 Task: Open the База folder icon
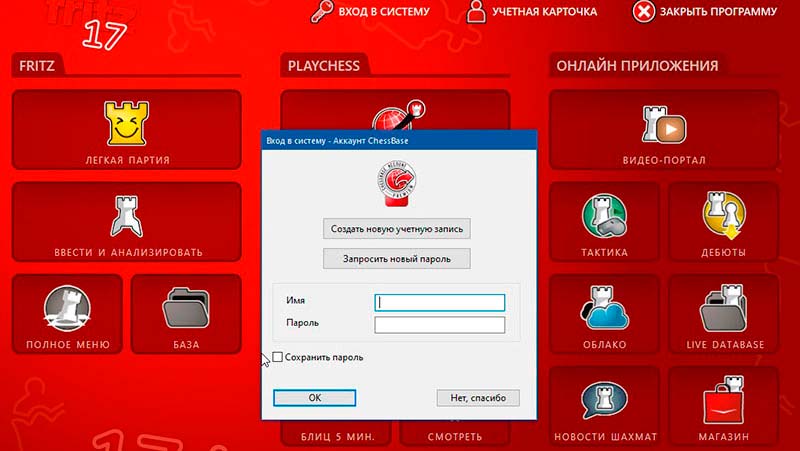pos(186,308)
